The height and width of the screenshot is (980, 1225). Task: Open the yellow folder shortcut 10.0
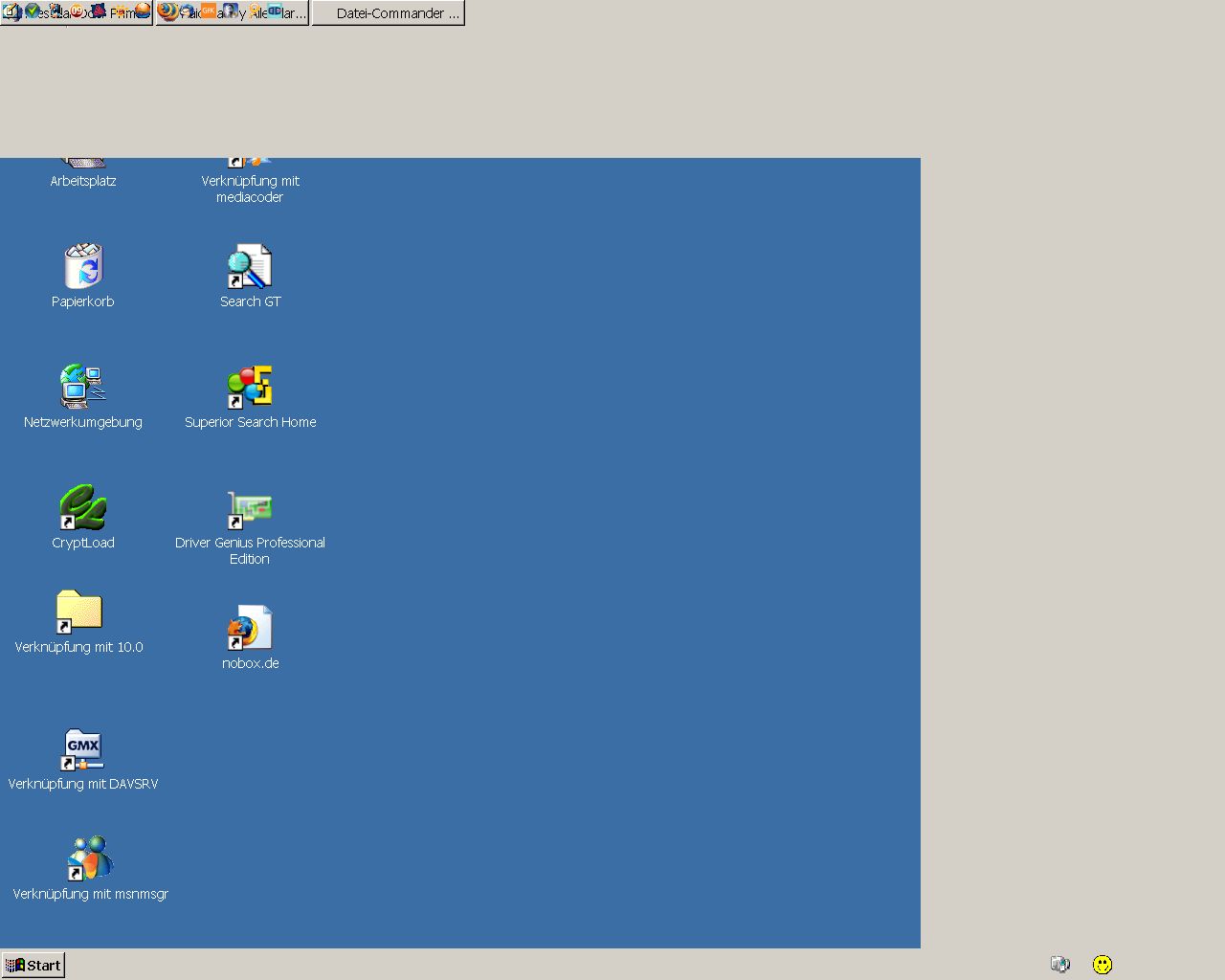click(x=78, y=612)
